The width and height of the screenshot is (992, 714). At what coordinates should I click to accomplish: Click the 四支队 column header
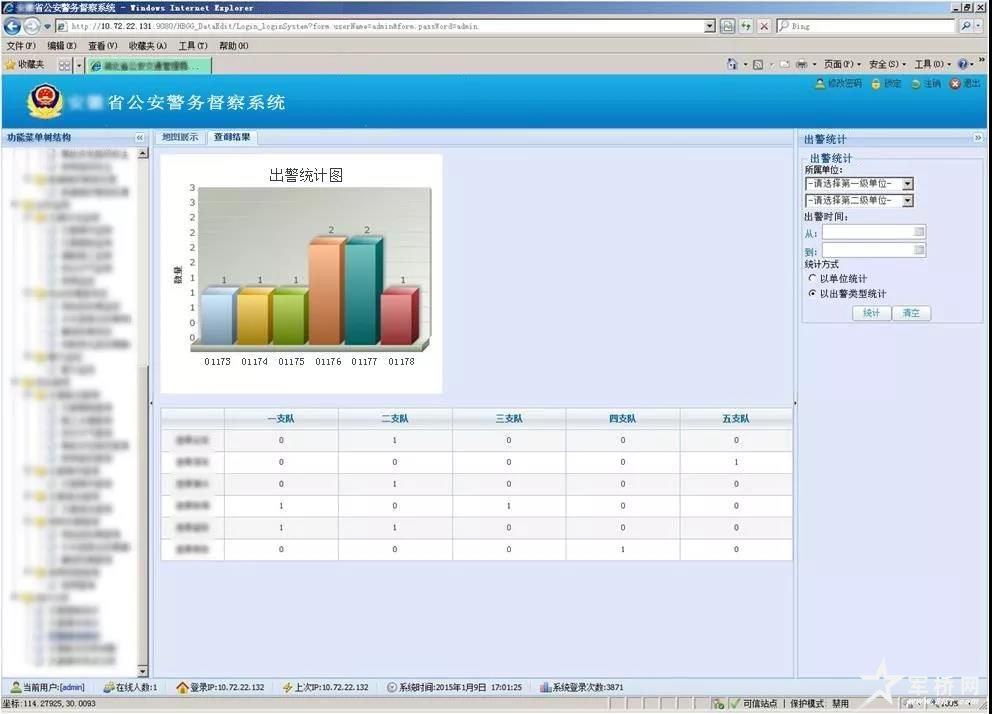[623, 419]
